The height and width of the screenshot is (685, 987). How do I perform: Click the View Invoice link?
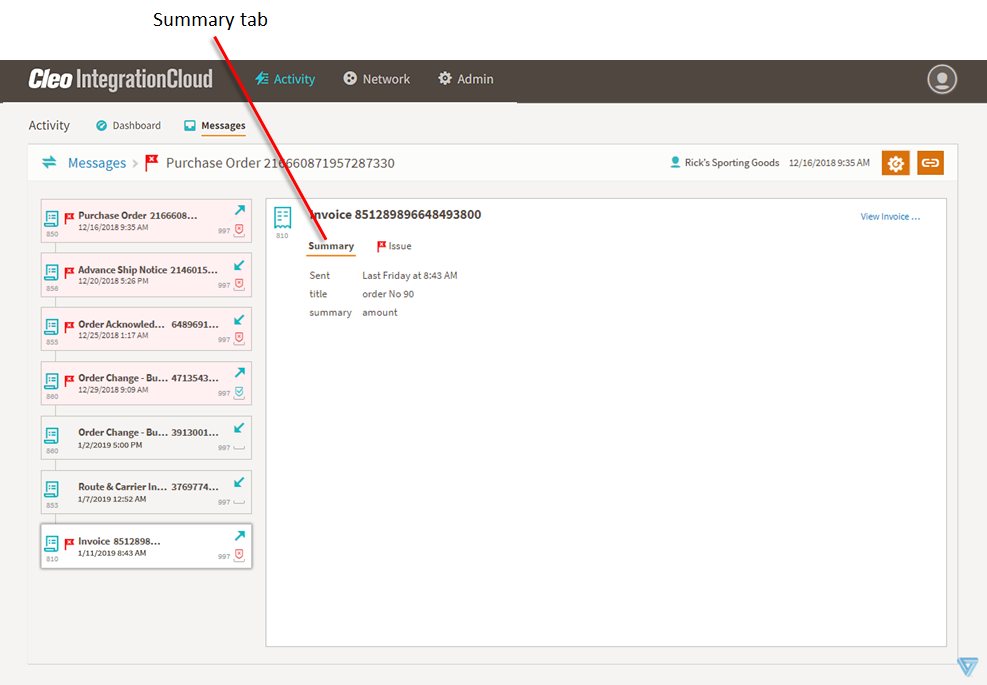[x=890, y=216]
